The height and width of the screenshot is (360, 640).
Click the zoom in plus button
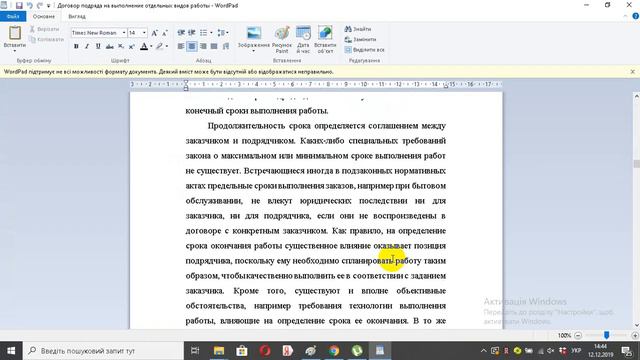[635, 336]
